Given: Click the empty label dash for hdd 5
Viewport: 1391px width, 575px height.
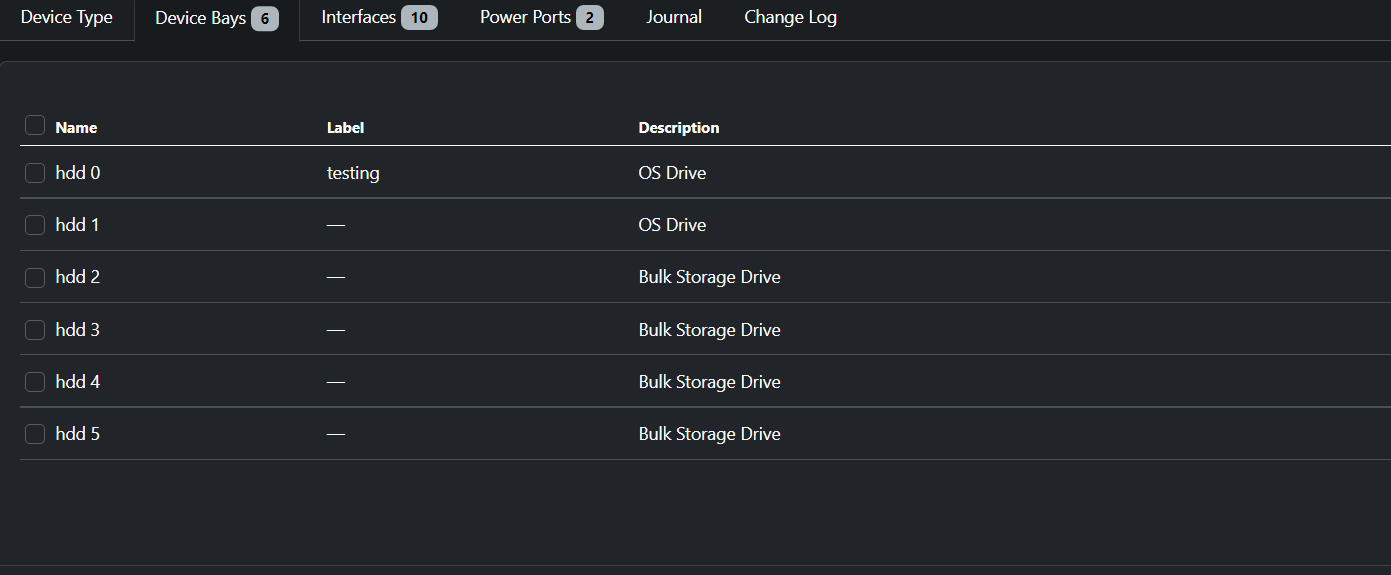Looking at the screenshot, I should [336, 434].
